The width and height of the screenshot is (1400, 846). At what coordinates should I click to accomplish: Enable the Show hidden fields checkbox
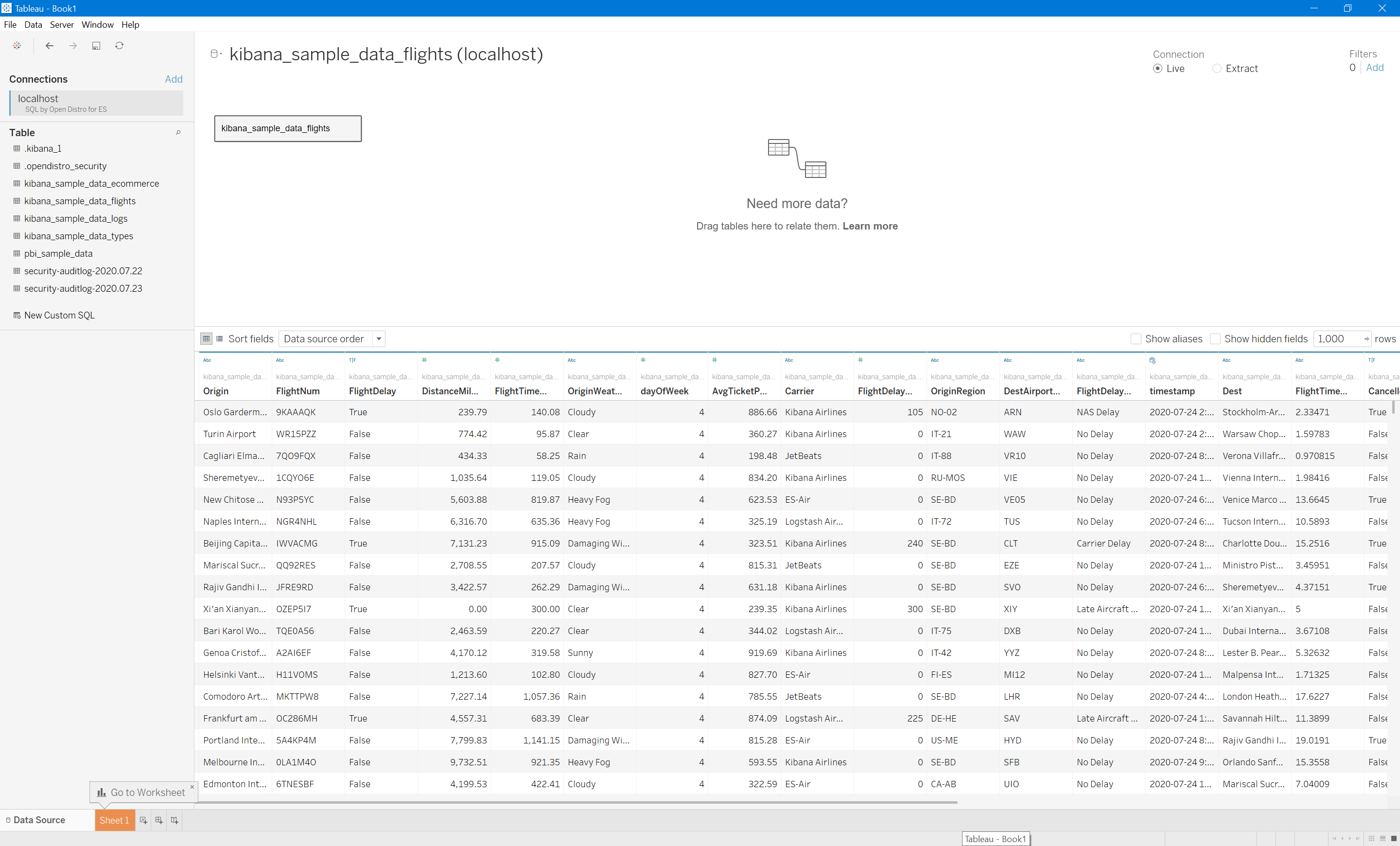click(1215, 338)
